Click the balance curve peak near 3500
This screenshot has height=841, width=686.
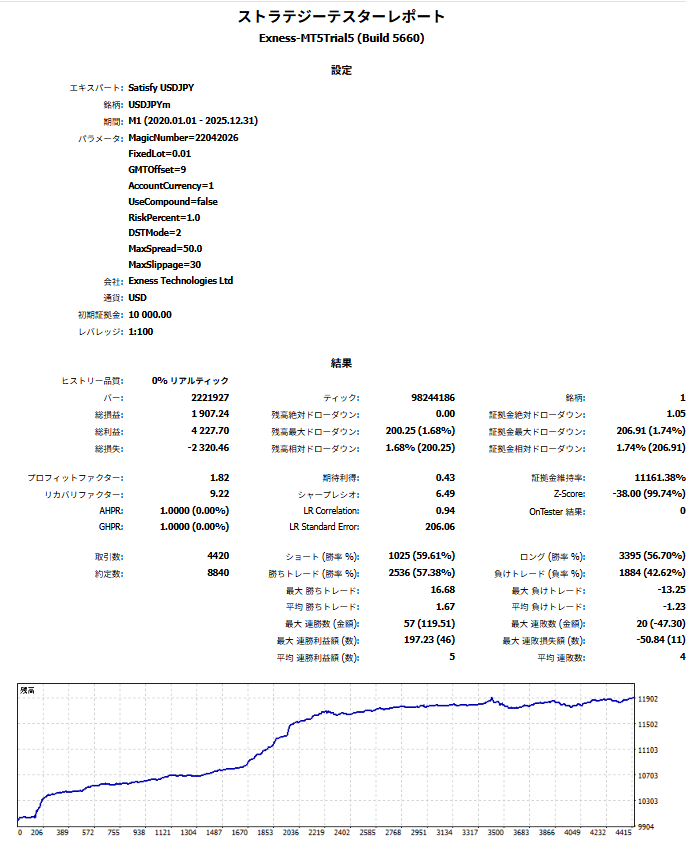pos(491,699)
